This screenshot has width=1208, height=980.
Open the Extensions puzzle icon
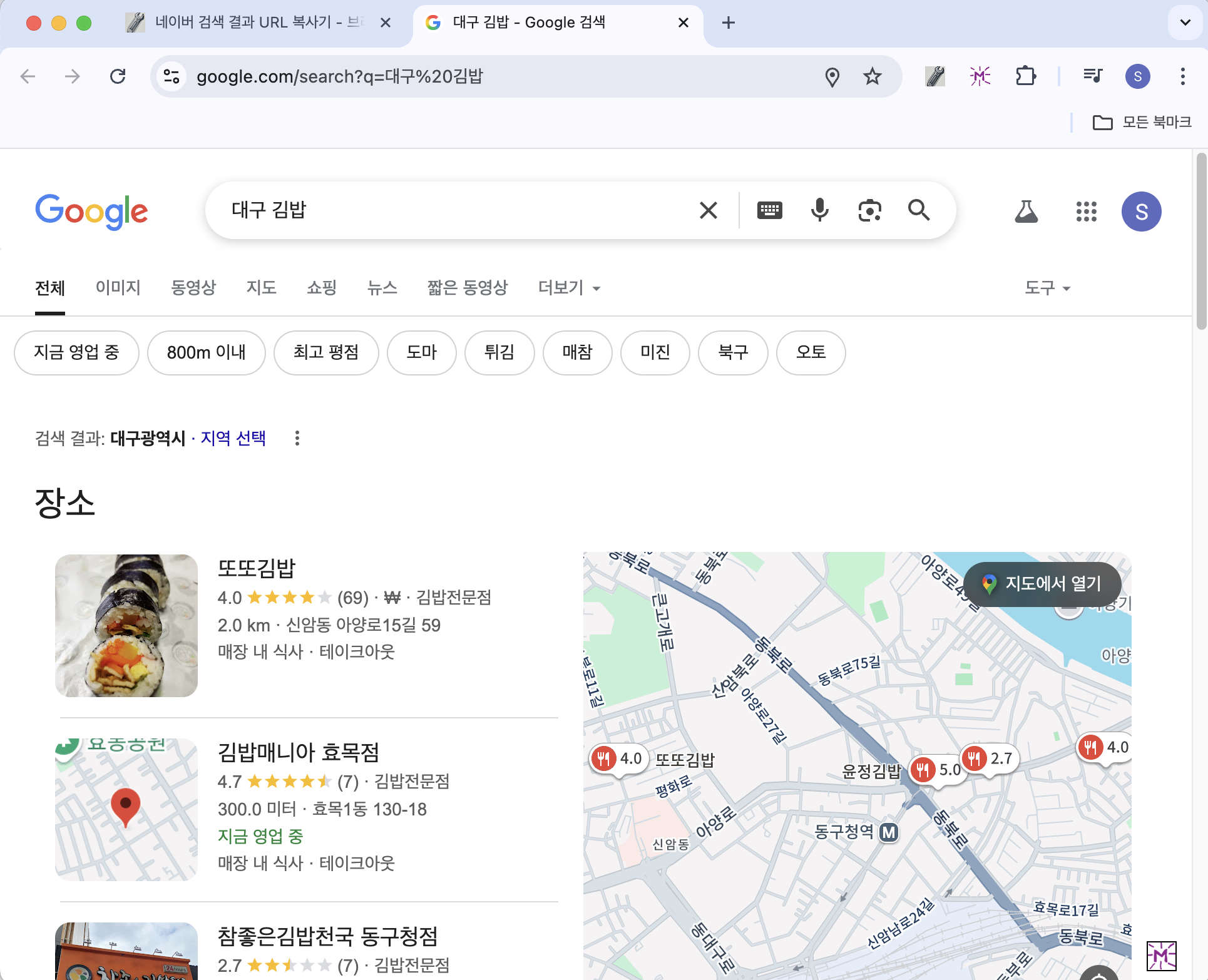pos(1025,76)
